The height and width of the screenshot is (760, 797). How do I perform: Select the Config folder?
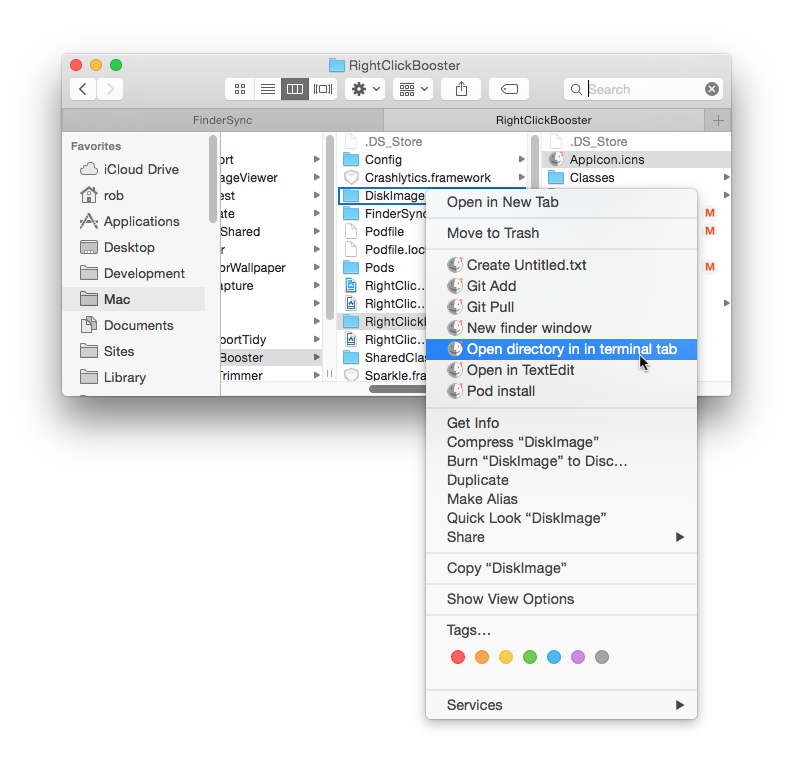[x=432, y=160]
